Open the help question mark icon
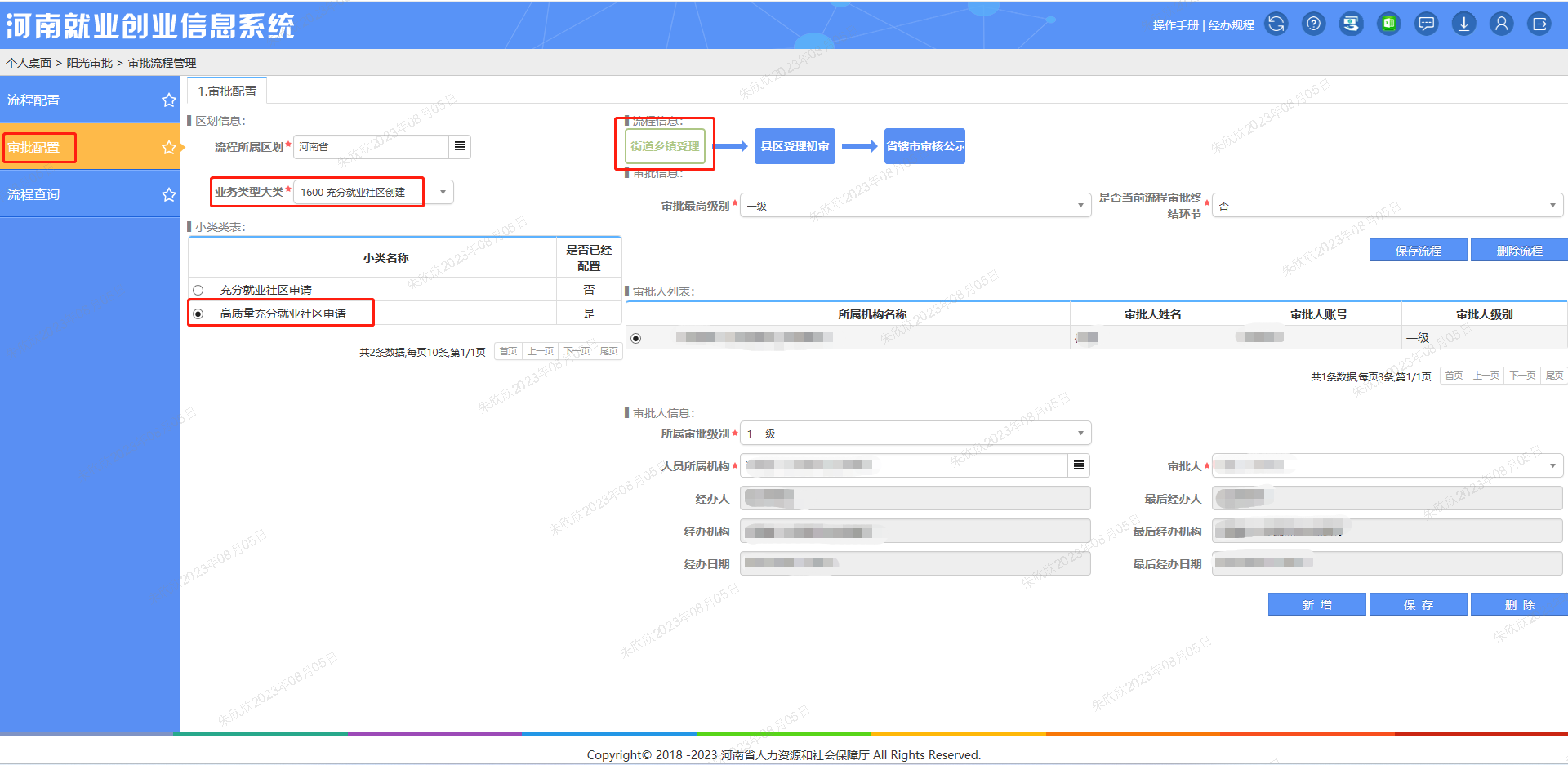 [1313, 24]
